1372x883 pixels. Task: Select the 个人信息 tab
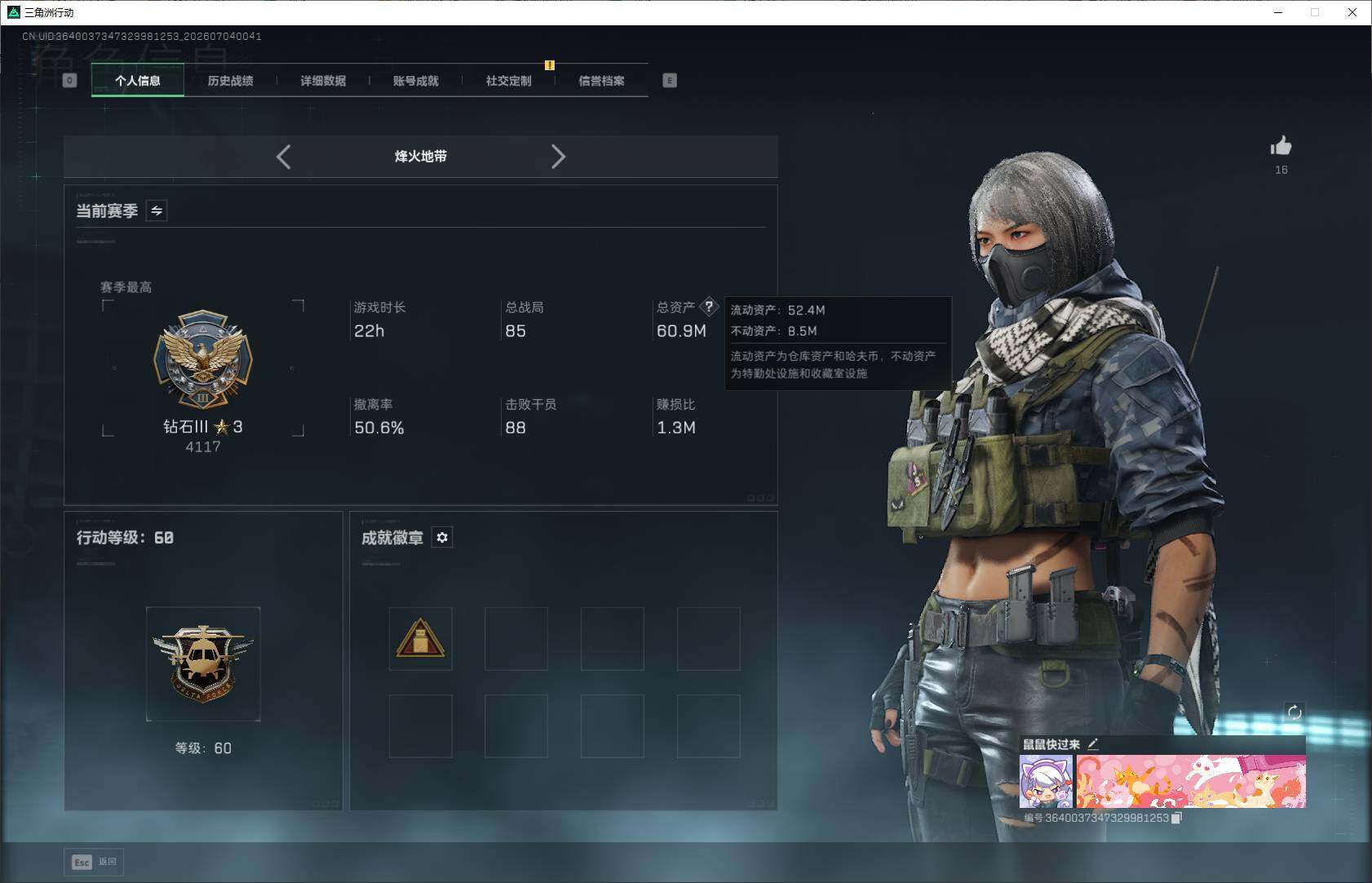138,81
